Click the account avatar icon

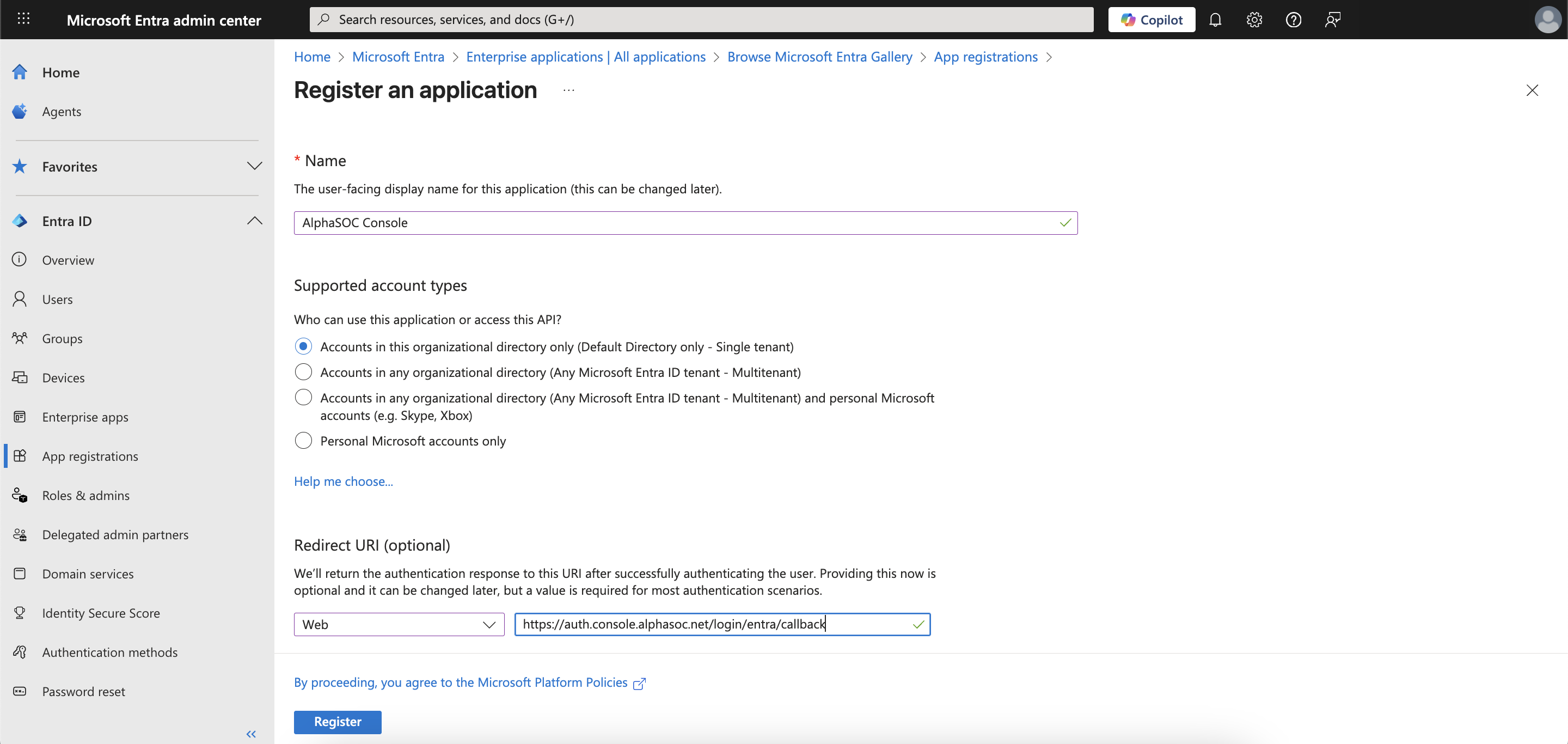(1547, 20)
